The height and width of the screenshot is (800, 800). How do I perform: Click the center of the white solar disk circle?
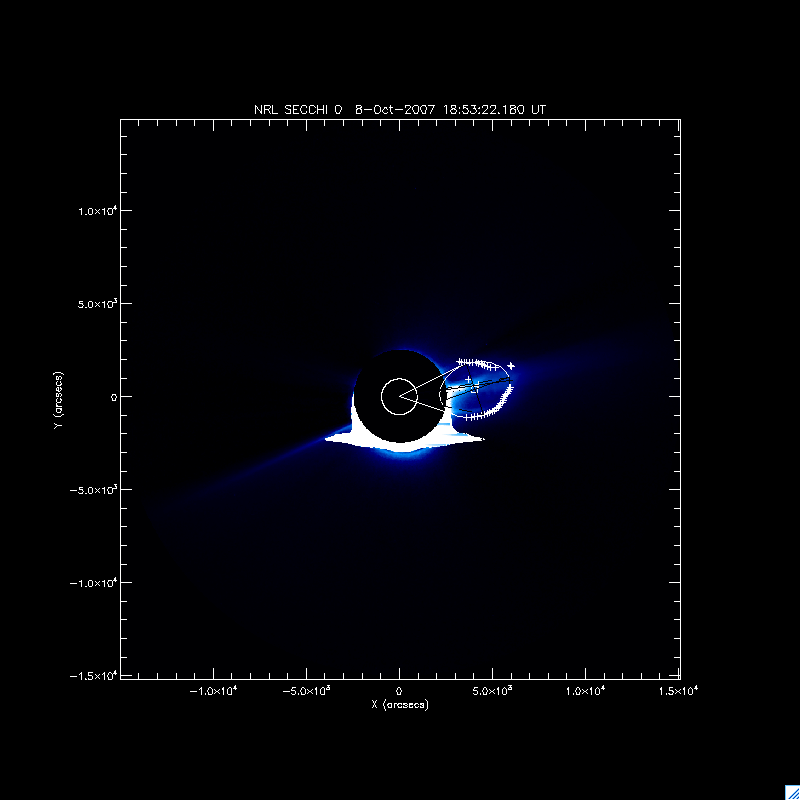click(399, 396)
